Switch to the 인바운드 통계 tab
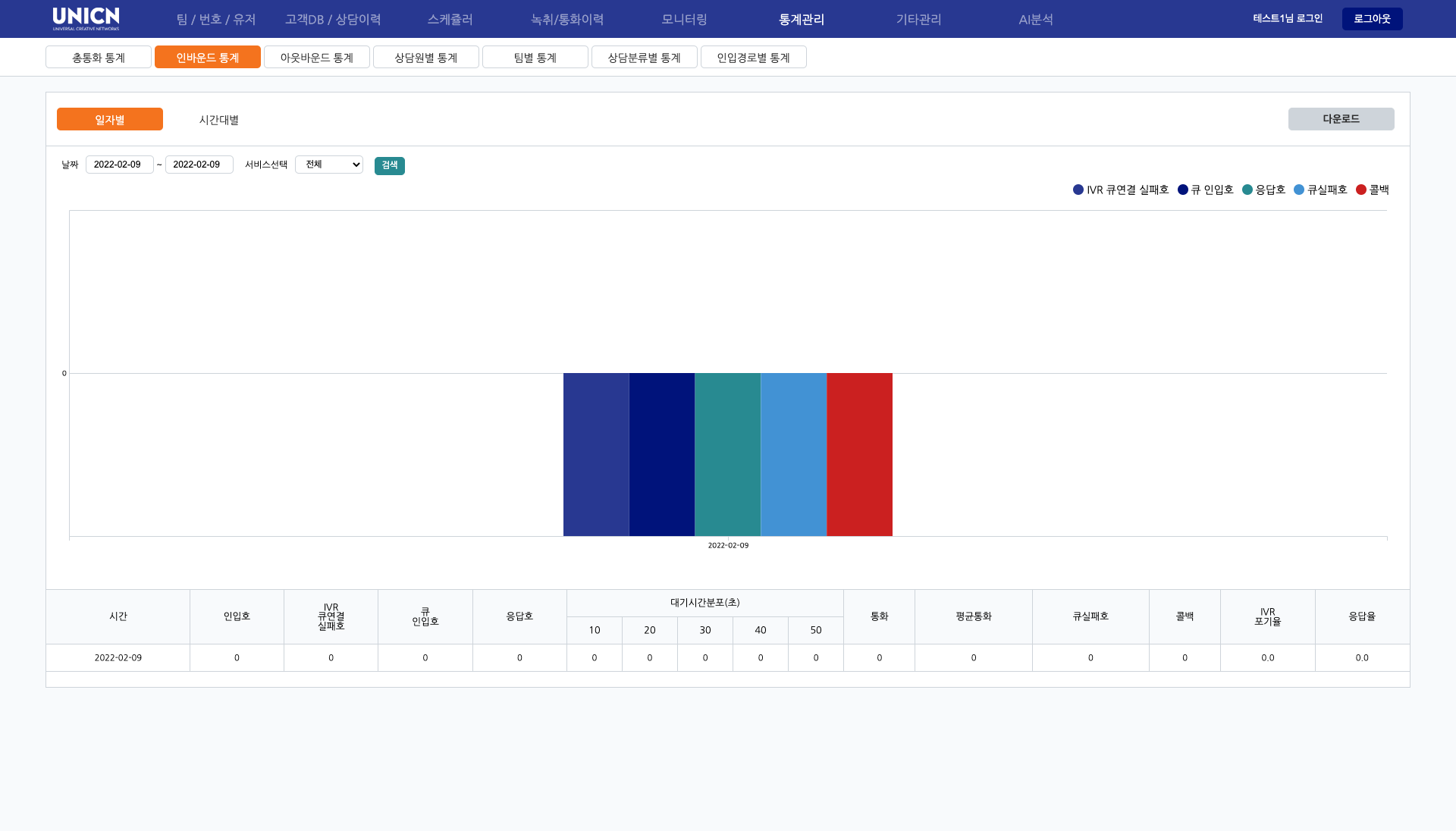Screen dimensions: 1456x831 208,57
